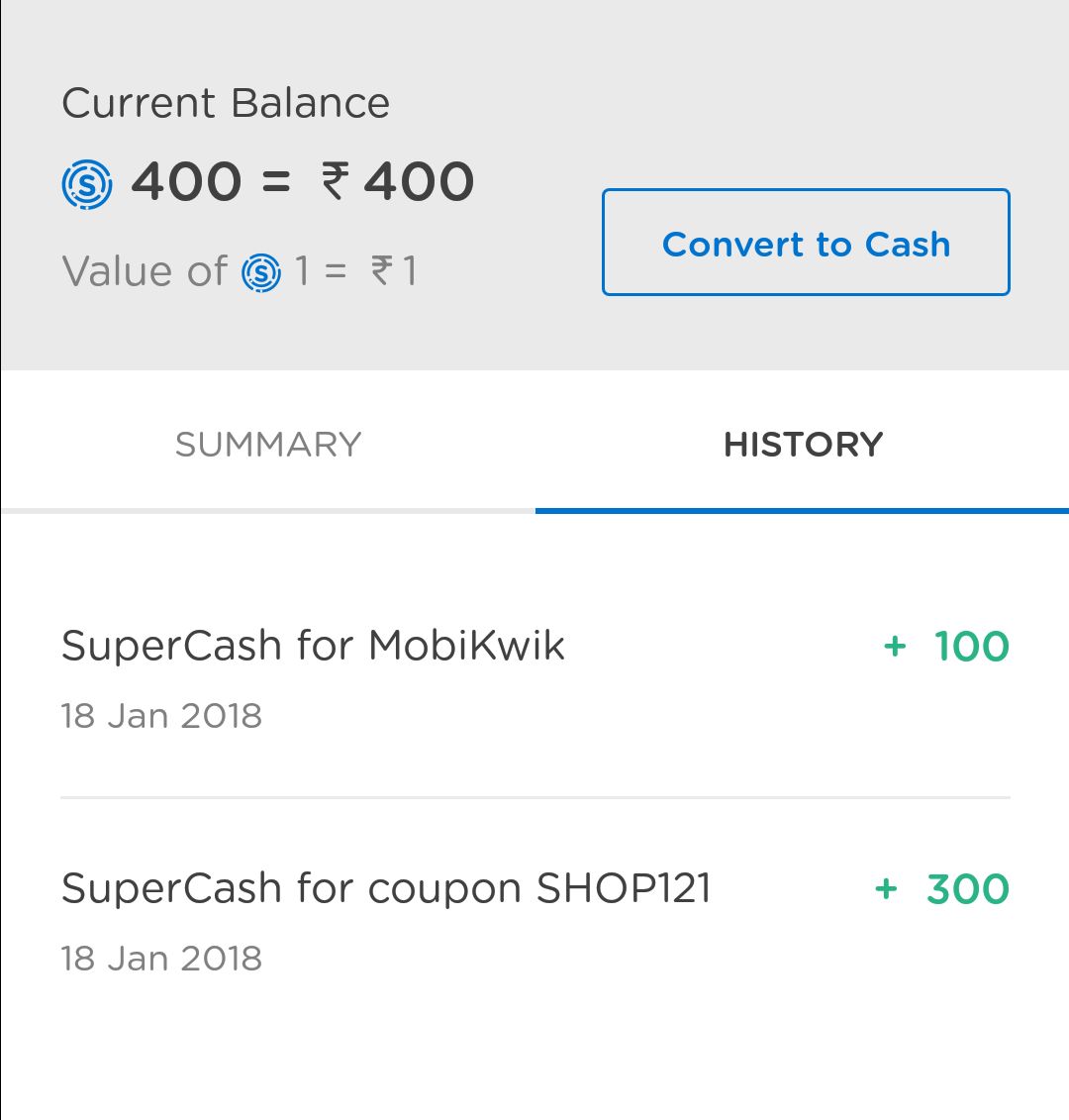Viewport: 1069px width, 1120px height.
Task: Select the HISTORY tab
Action: (x=803, y=445)
